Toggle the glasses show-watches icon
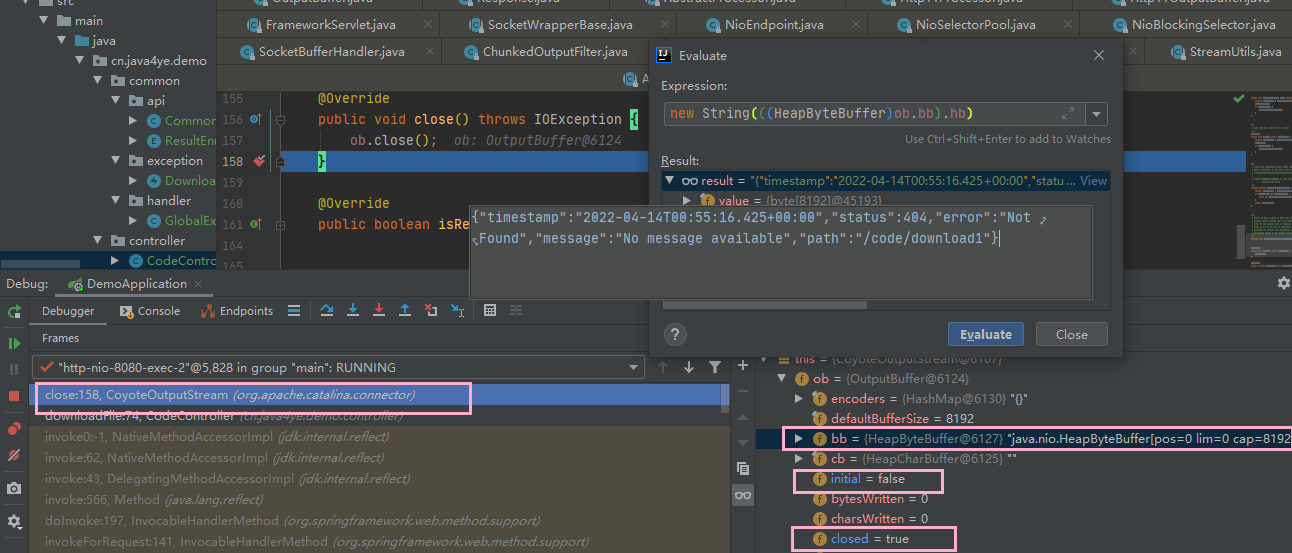 point(742,495)
